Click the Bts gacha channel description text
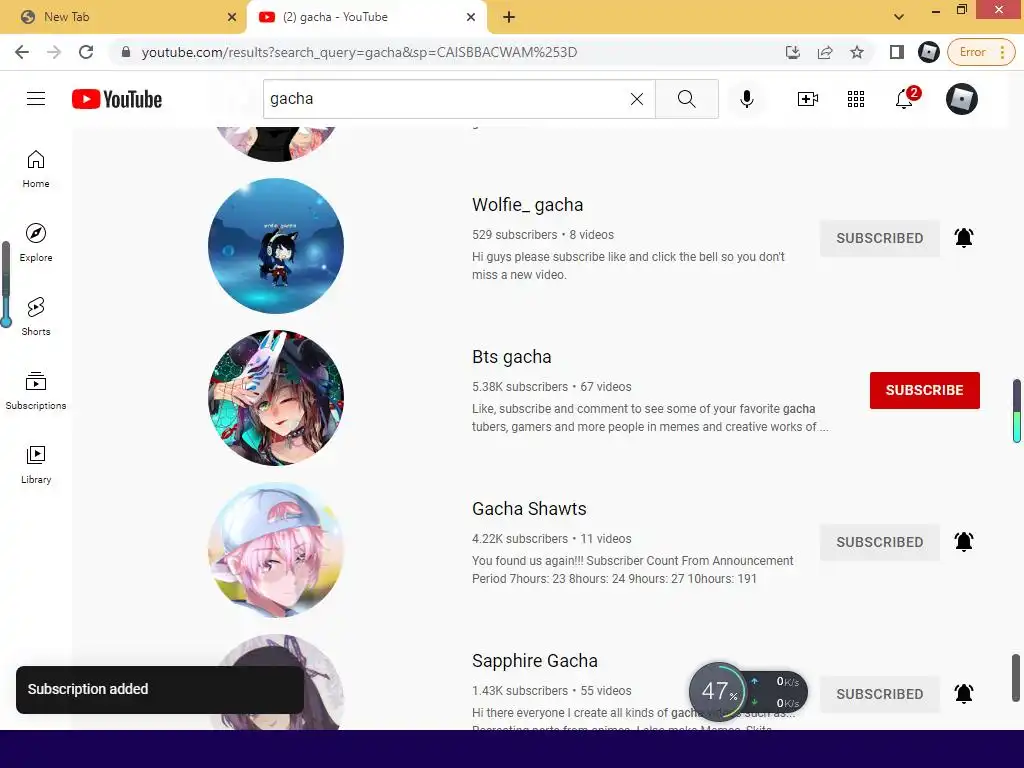Screen dimensions: 1024x768 650,418
